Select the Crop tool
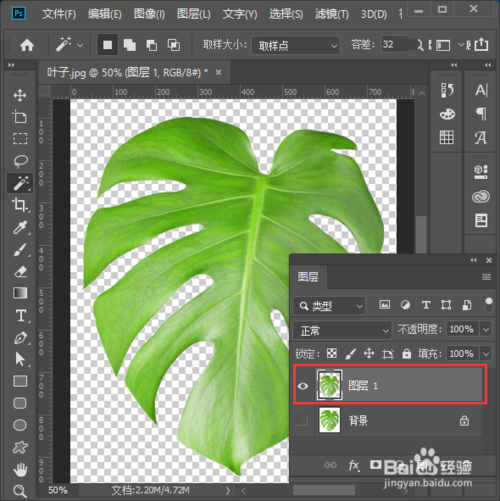Screen dimensions: 500x501 coord(20,205)
